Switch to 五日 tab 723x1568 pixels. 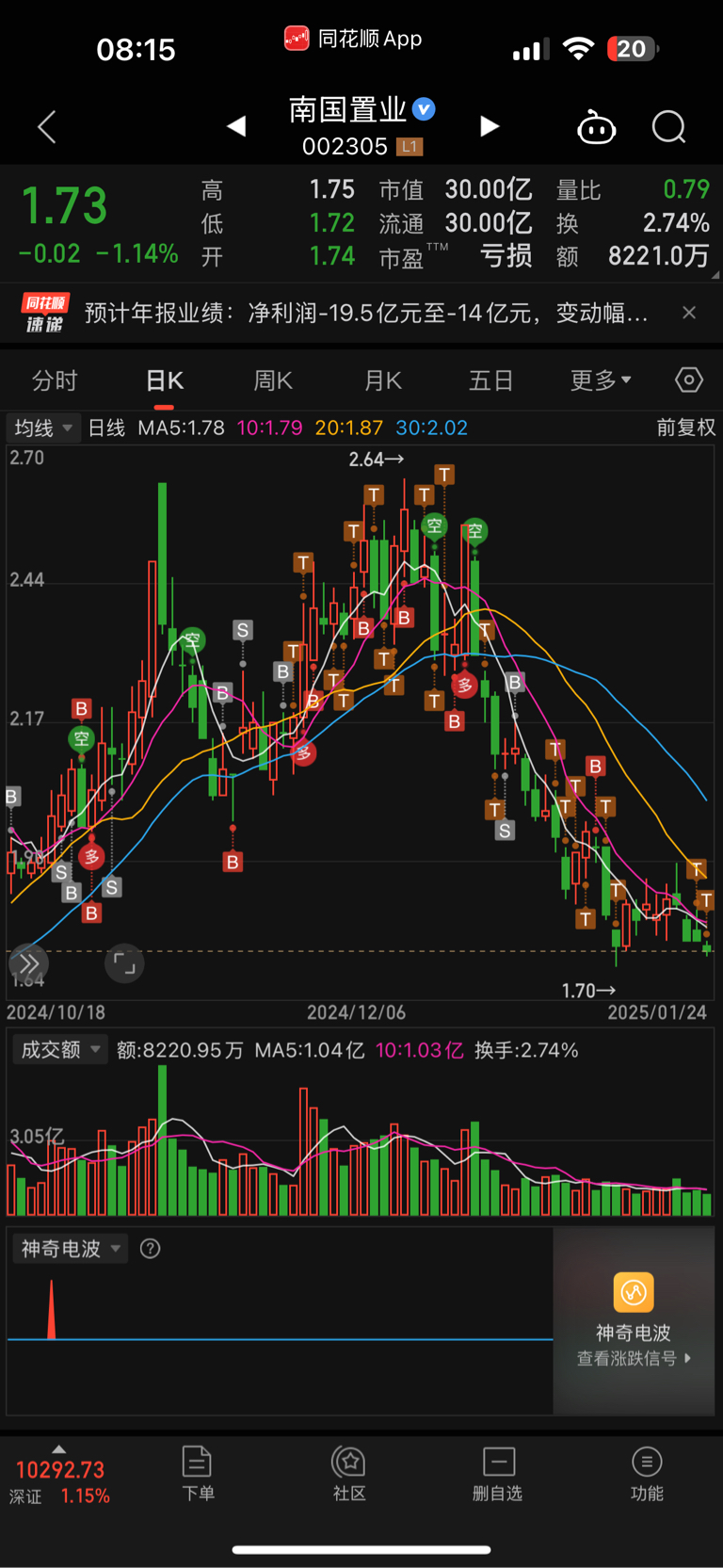[491, 380]
